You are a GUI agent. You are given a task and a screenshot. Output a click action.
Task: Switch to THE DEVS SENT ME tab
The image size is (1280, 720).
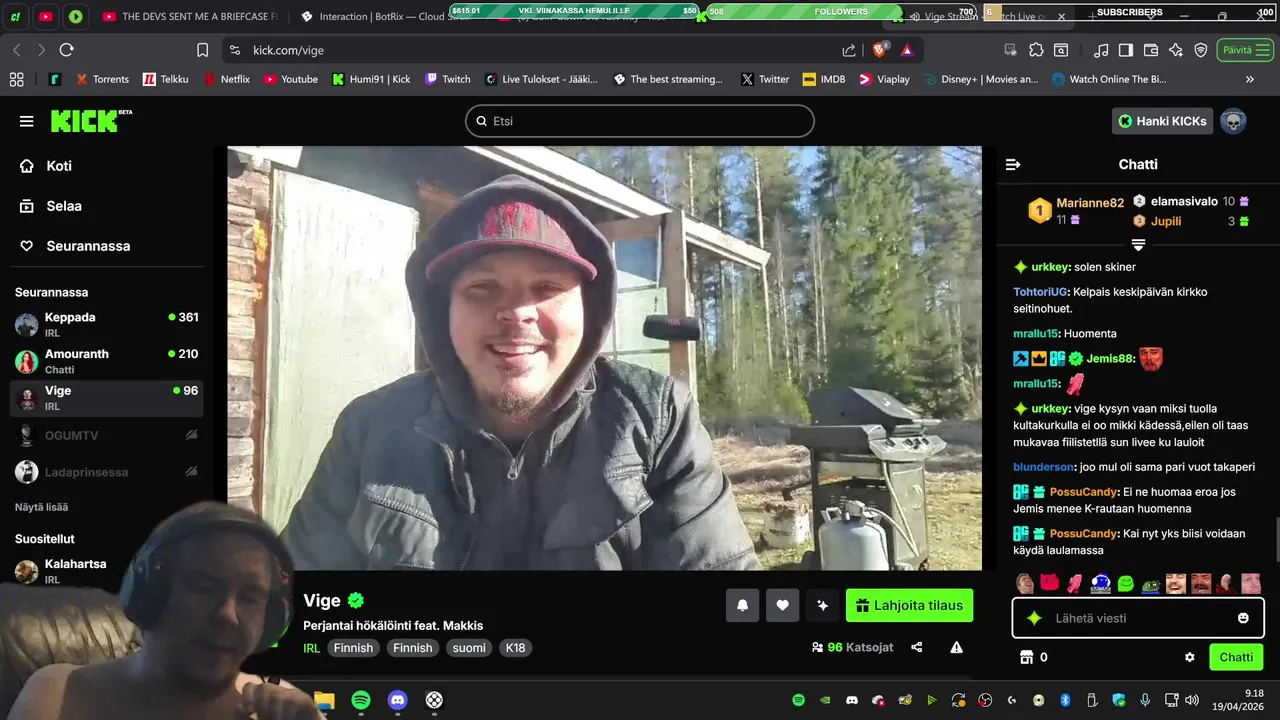click(190, 16)
